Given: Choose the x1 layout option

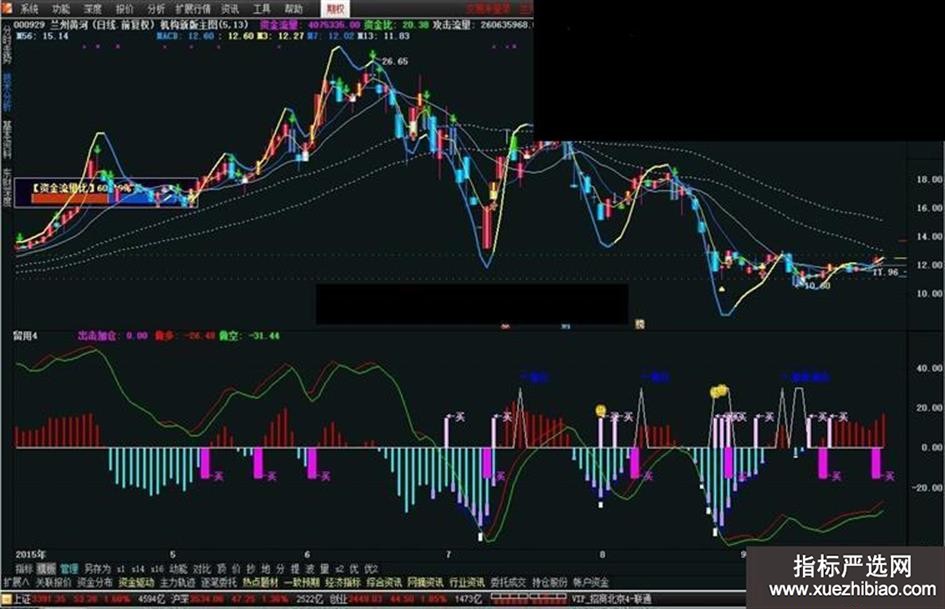Looking at the screenshot, I should coord(121,569).
